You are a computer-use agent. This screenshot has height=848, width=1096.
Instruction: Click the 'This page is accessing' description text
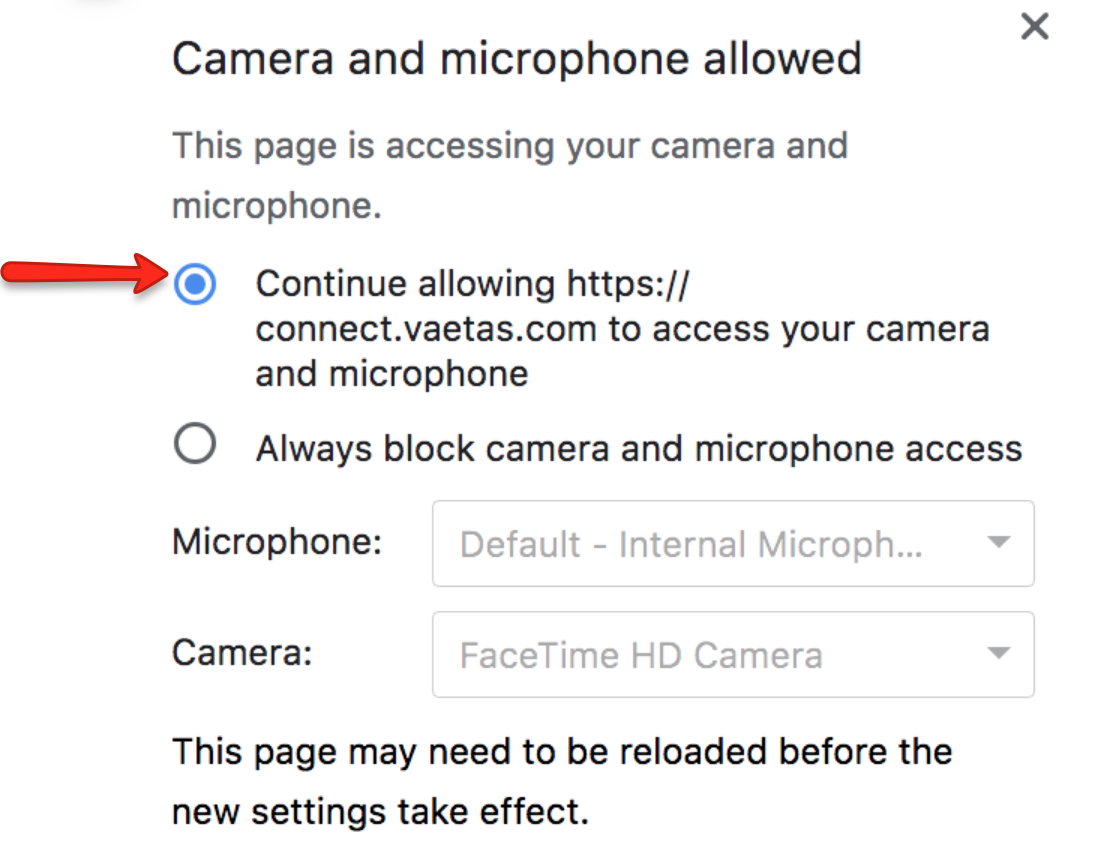click(510, 175)
